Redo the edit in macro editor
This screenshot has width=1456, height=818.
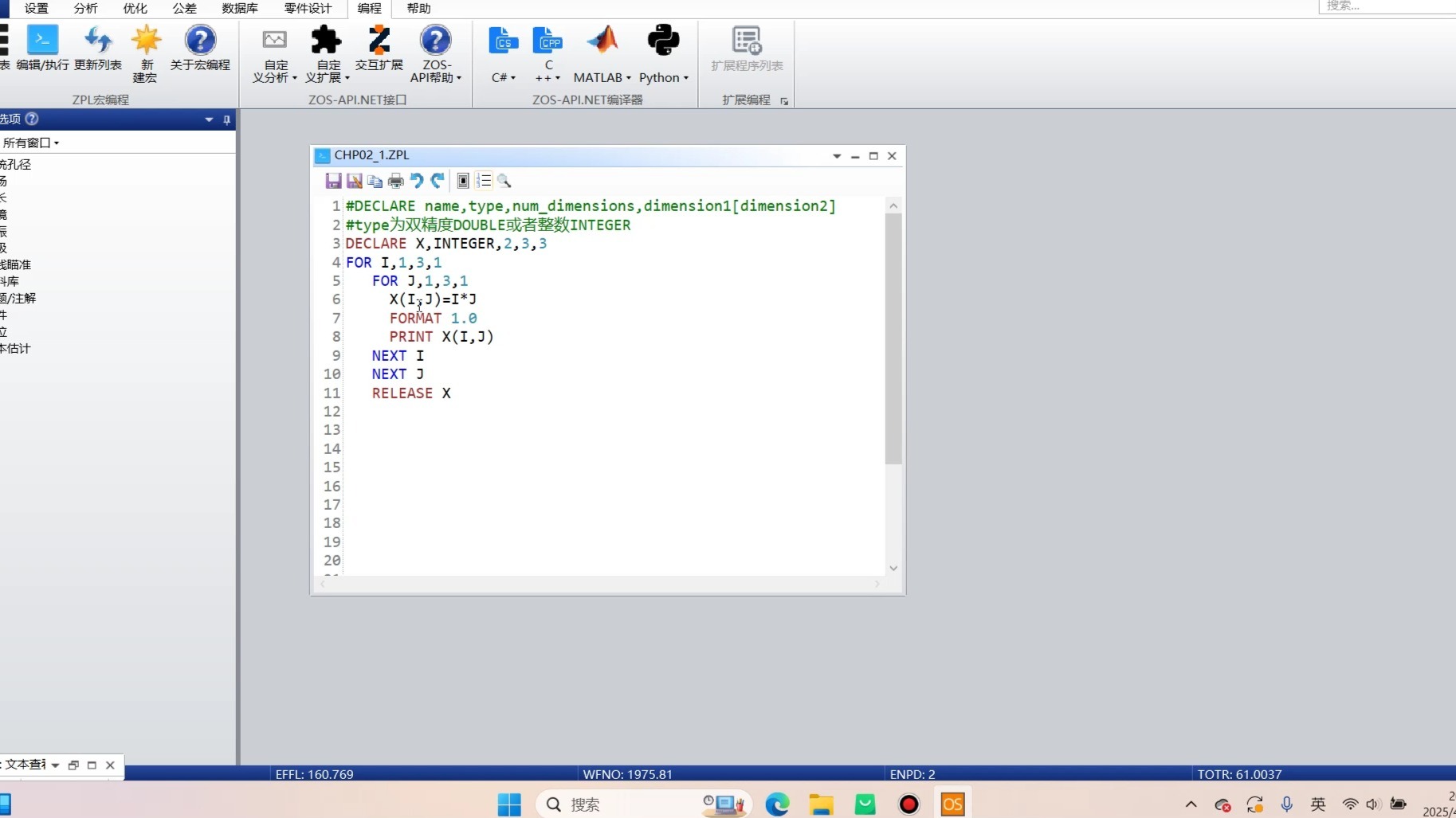pyautogui.click(x=438, y=181)
